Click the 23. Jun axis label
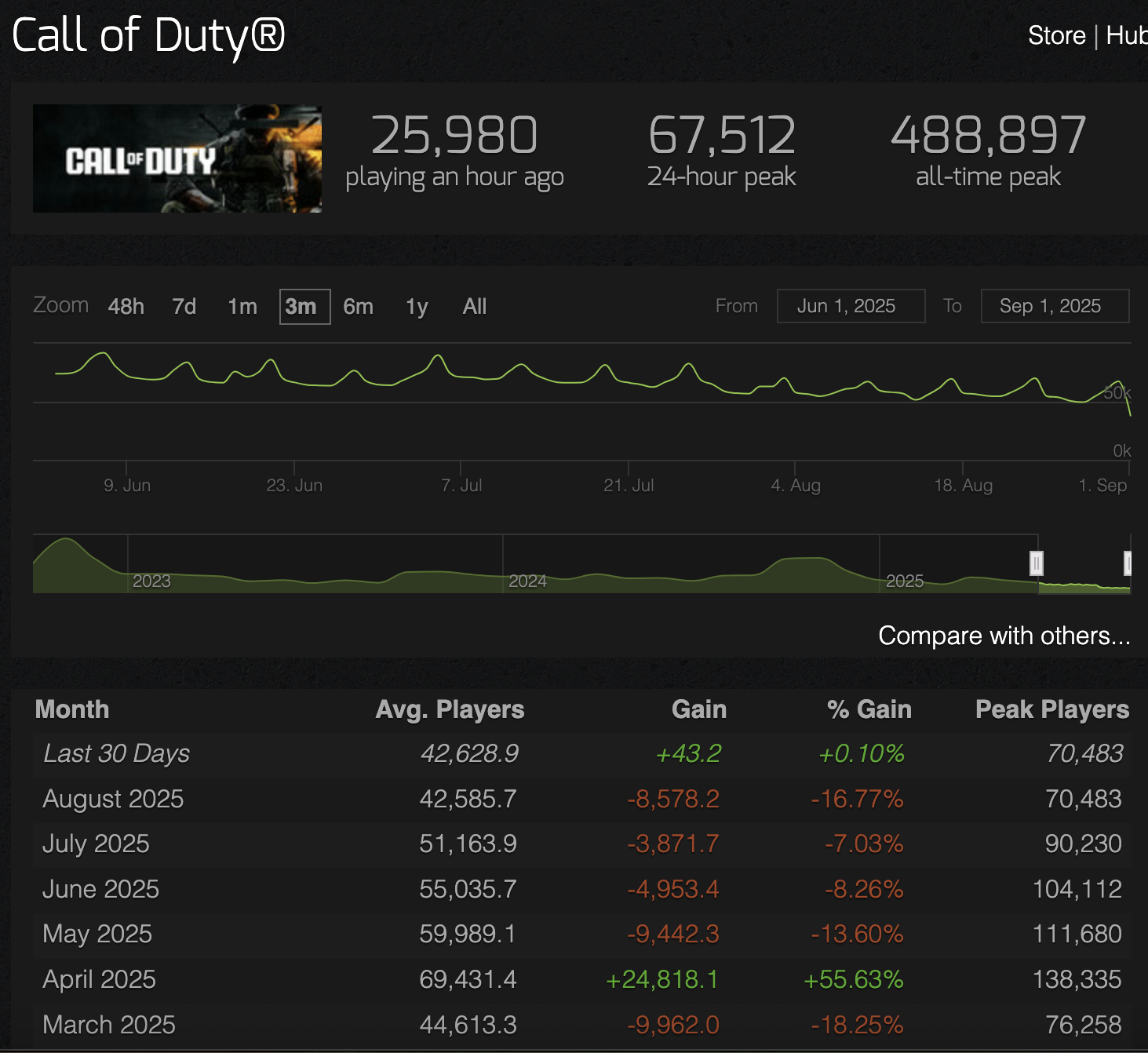 point(294,485)
